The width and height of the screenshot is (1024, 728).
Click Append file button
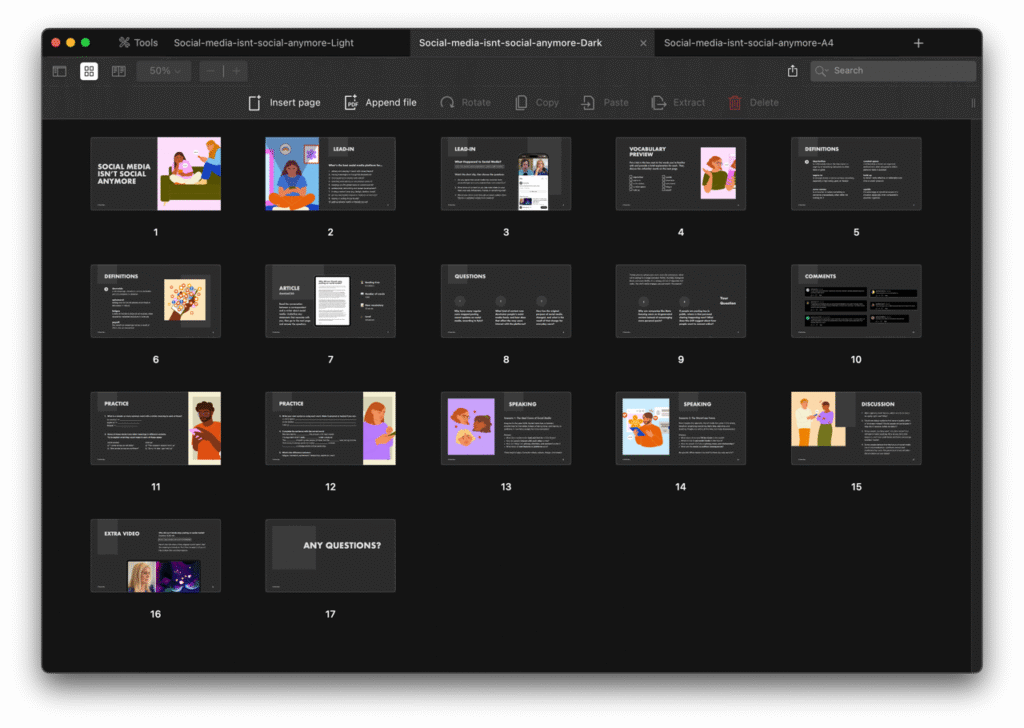[380, 103]
